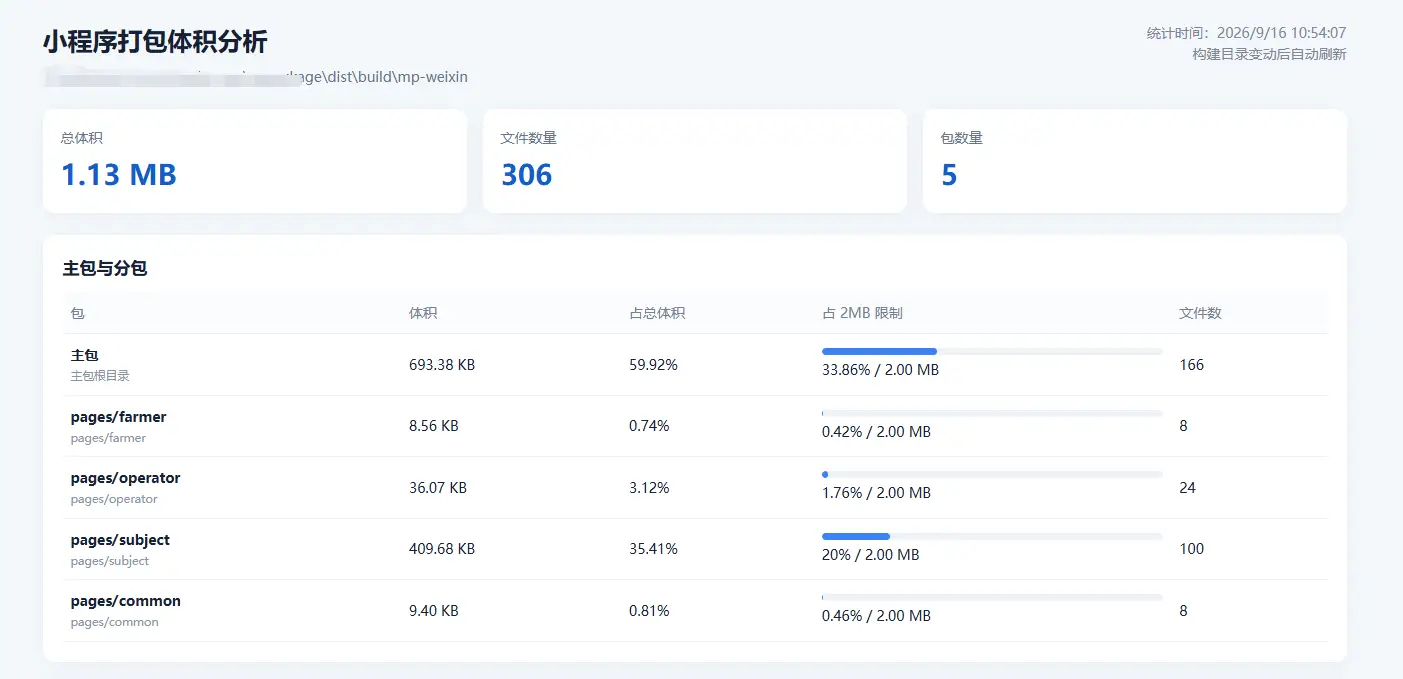Click the file count 24
The image size is (1403, 679).
[1187, 488]
